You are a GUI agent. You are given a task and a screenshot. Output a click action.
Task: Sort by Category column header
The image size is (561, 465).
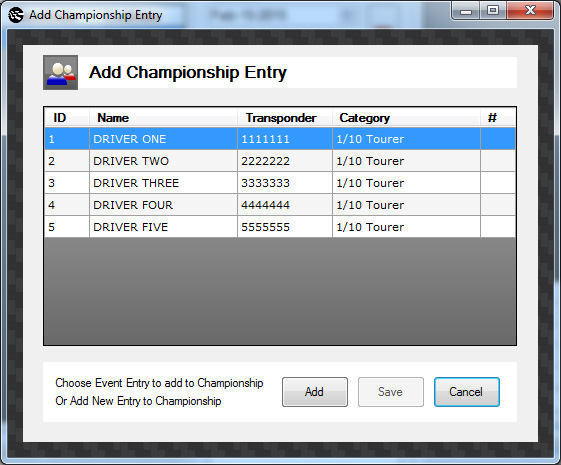pos(406,118)
